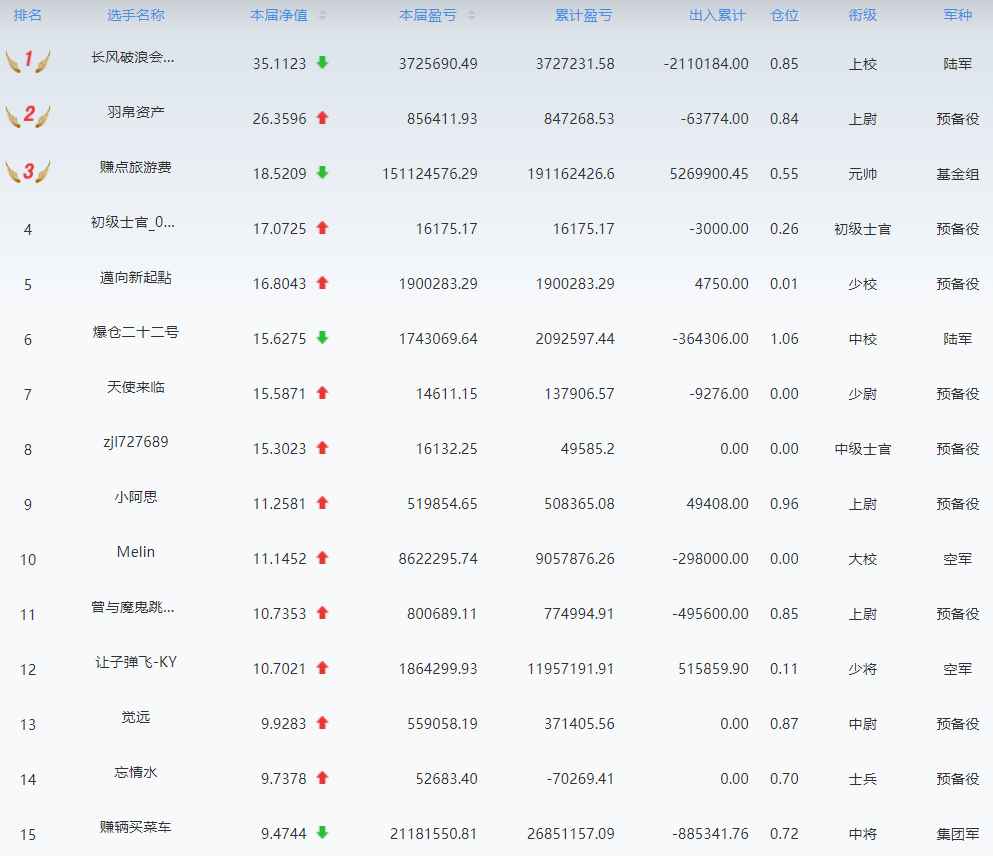Click green down arrow beside 18.5209
This screenshot has height=856, width=993.
[x=322, y=173]
